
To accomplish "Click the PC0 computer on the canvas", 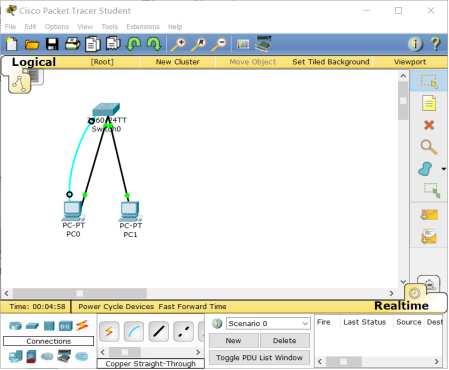I will point(72,211).
